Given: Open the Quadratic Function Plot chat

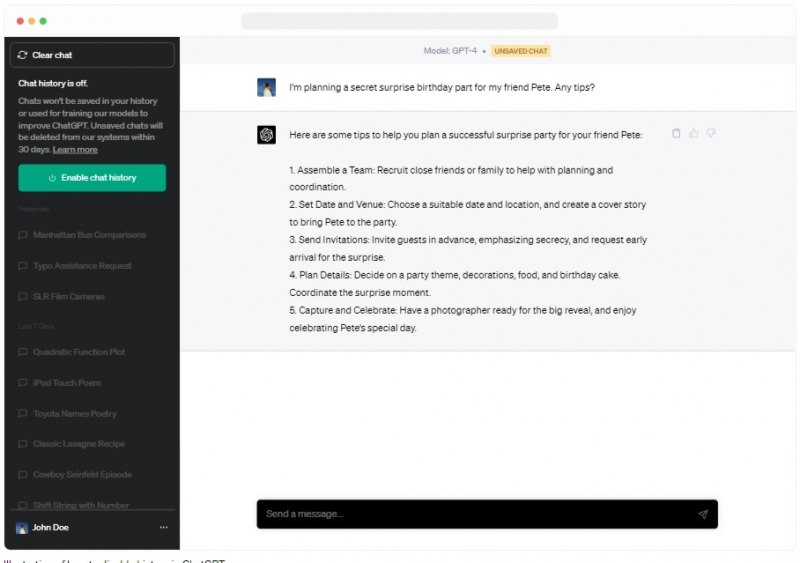Looking at the screenshot, I should click(x=79, y=352).
